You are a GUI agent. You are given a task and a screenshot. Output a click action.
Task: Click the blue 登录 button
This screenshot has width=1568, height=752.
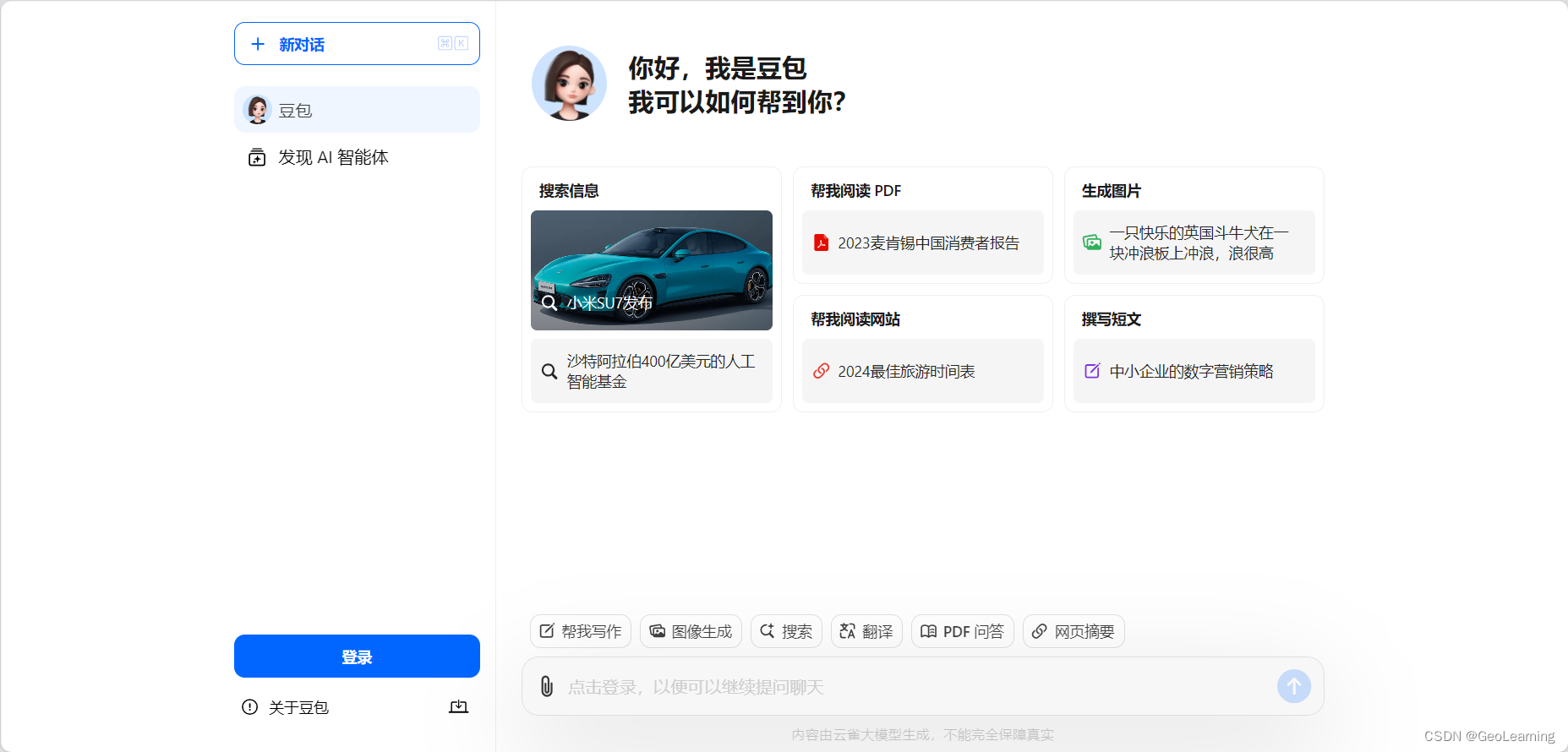(357, 657)
